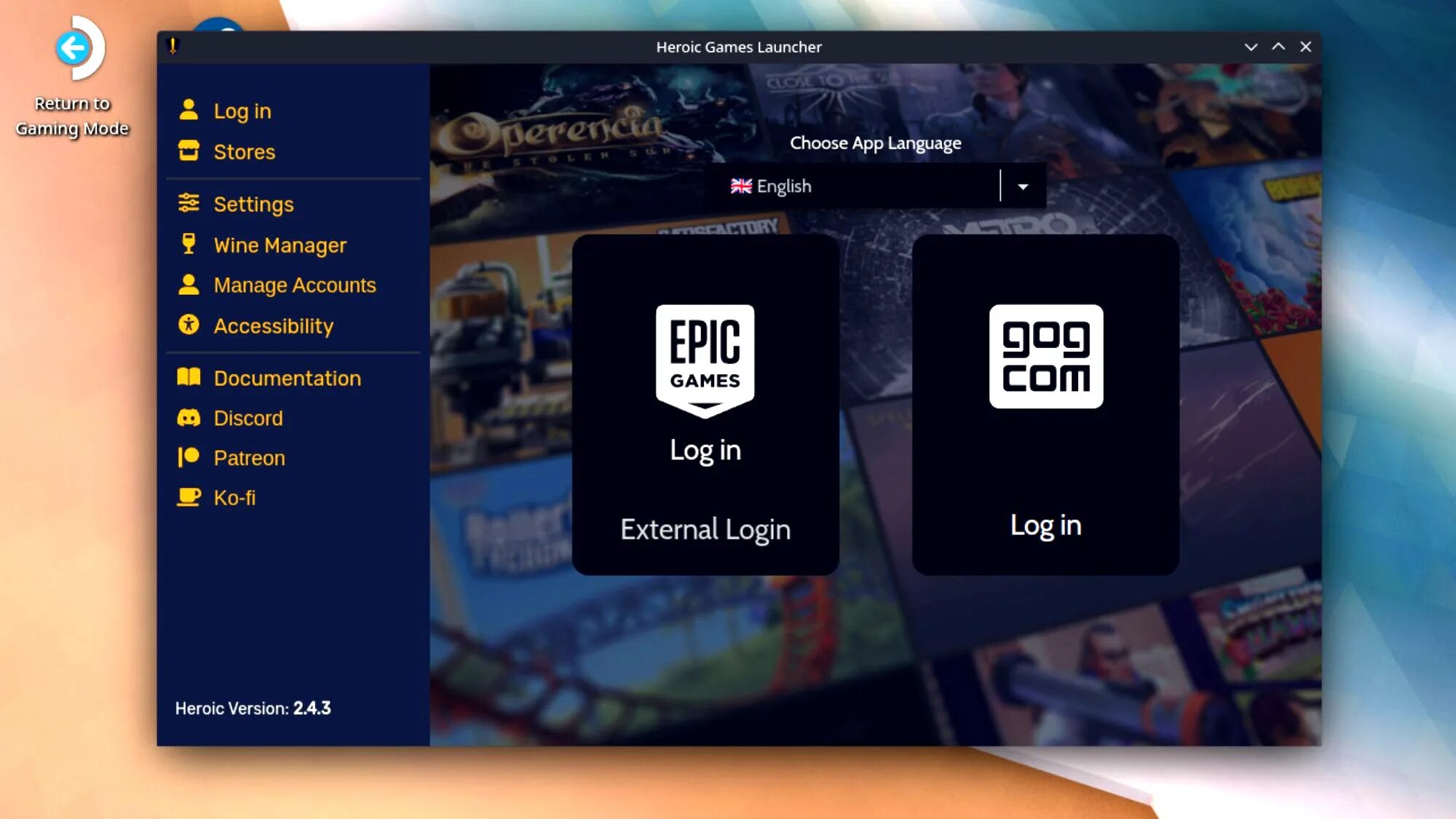Image resolution: width=1456 pixels, height=819 pixels.
Task: Click the Patreon support link
Action: pos(249,458)
